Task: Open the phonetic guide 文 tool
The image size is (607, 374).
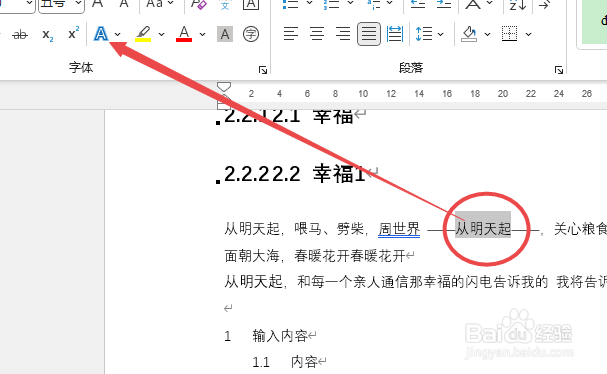Action: tap(225, 4)
